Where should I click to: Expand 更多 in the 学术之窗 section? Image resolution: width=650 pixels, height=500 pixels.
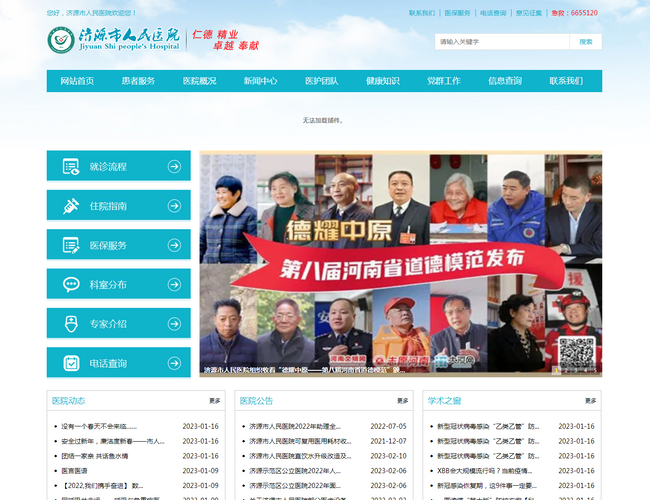590,401
